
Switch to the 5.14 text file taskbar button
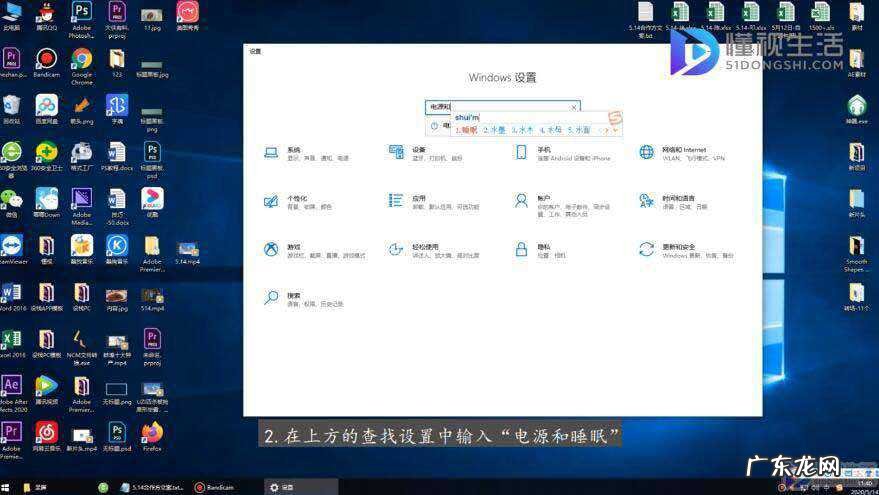coord(152,487)
